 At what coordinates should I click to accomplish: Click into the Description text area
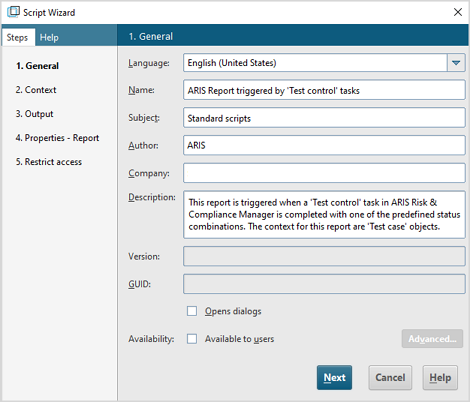[x=324, y=215]
